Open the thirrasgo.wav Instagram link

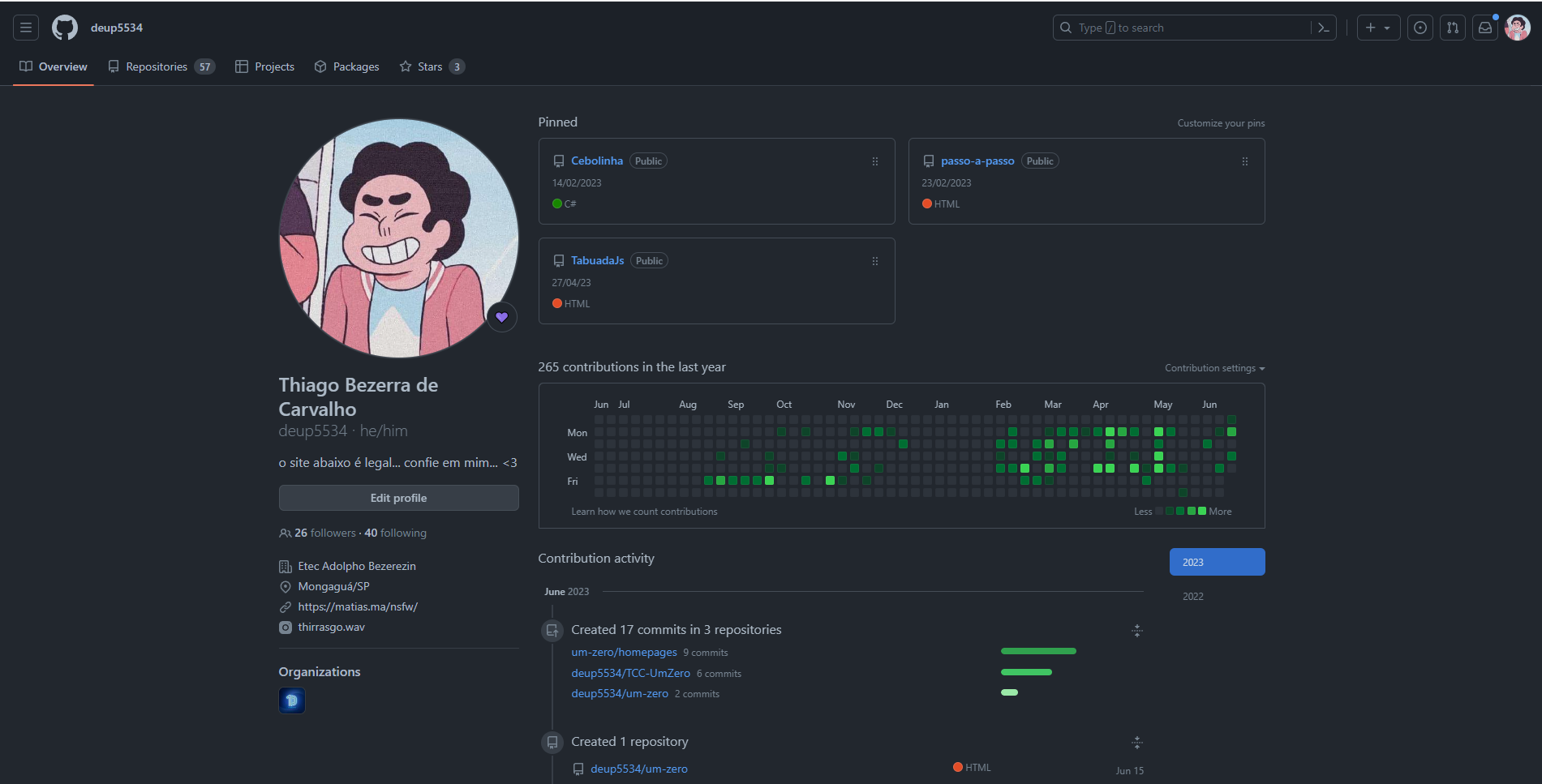pyautogui.click(x=331, y=627)
